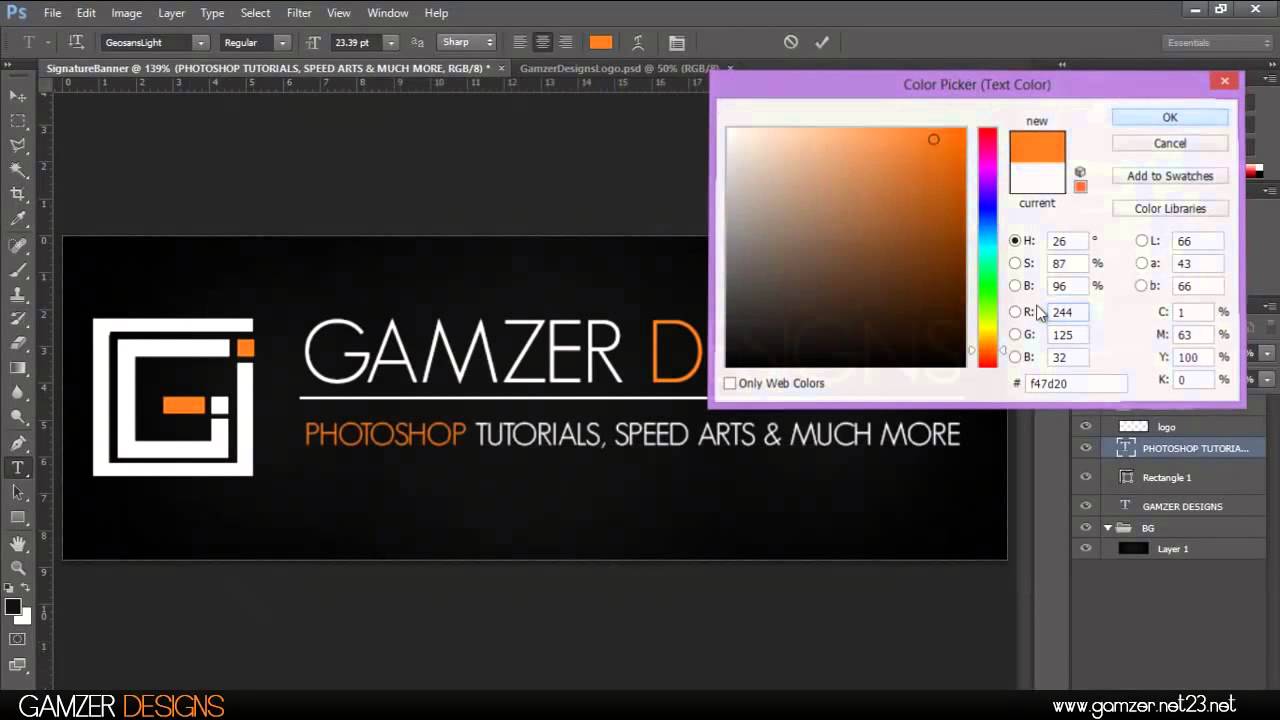Select the Eraser tool

click(x=18, y=343)
